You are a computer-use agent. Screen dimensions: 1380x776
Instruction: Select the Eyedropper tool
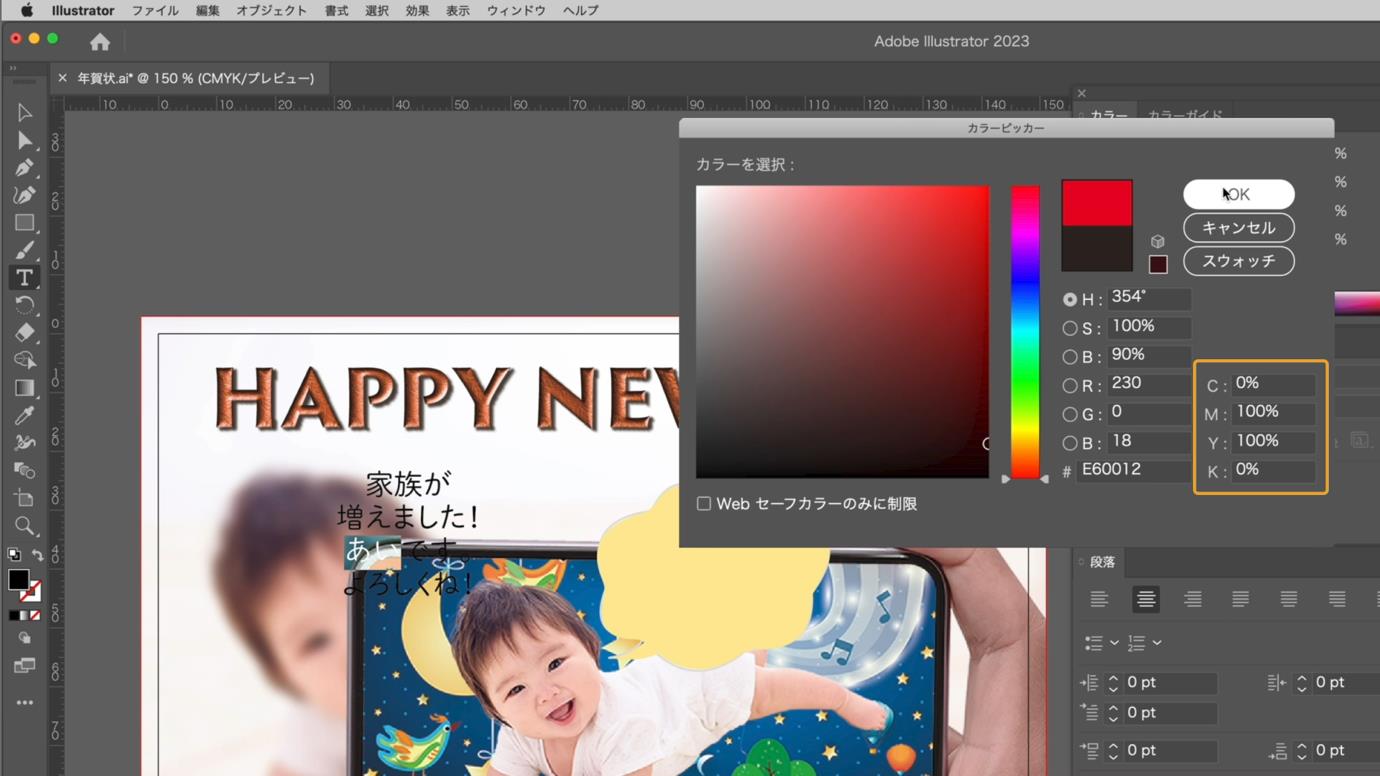point(25,415)
